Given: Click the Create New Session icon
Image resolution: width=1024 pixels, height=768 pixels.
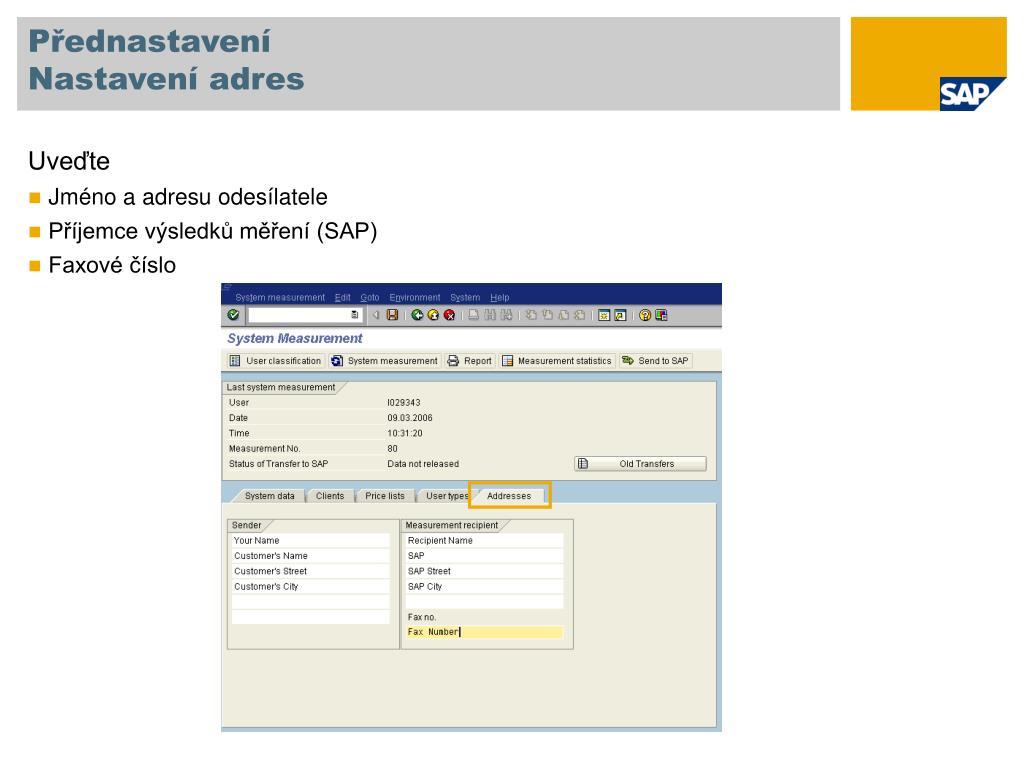Looking at the screenshot, I should [604, 315].
